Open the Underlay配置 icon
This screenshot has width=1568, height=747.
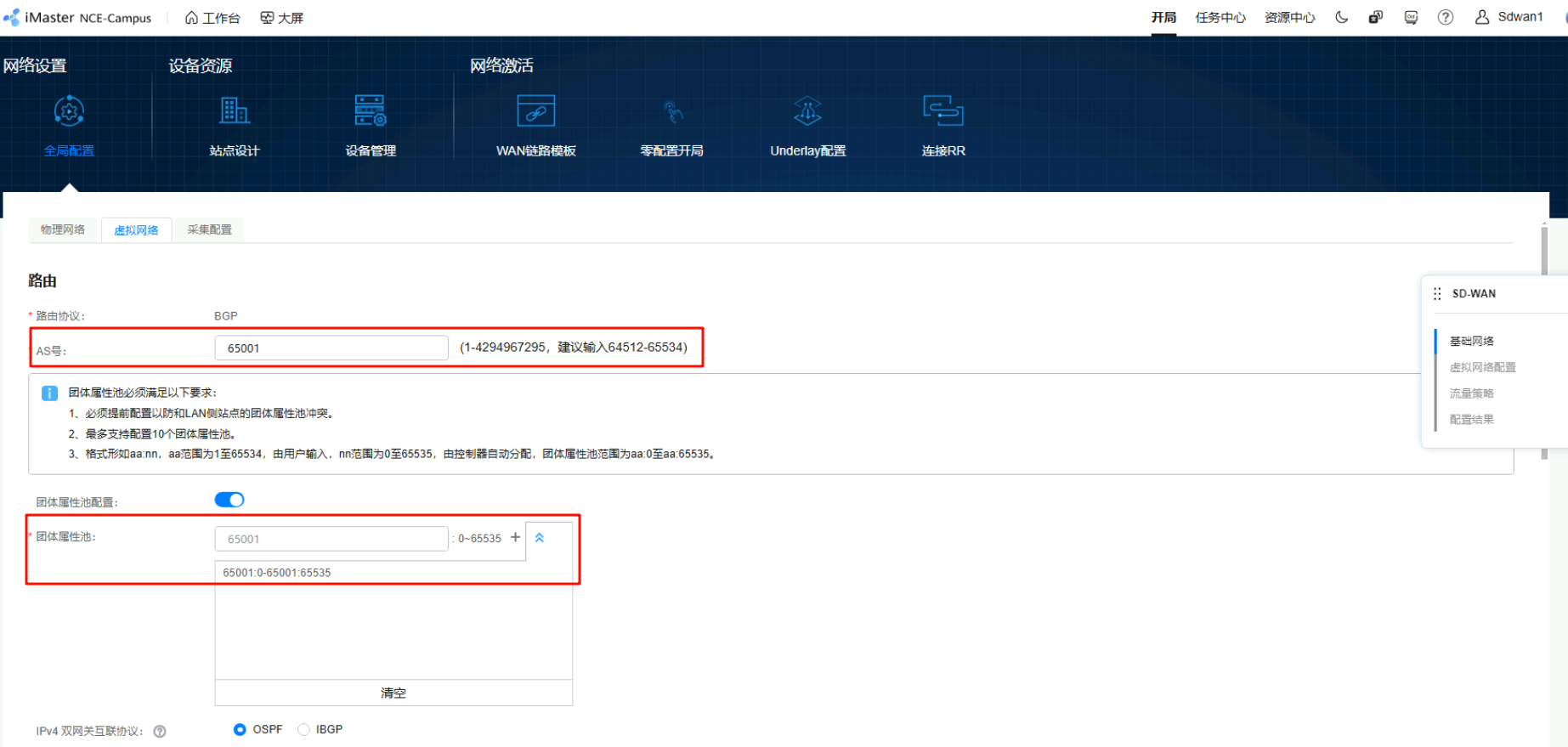(x=807, y=111)
